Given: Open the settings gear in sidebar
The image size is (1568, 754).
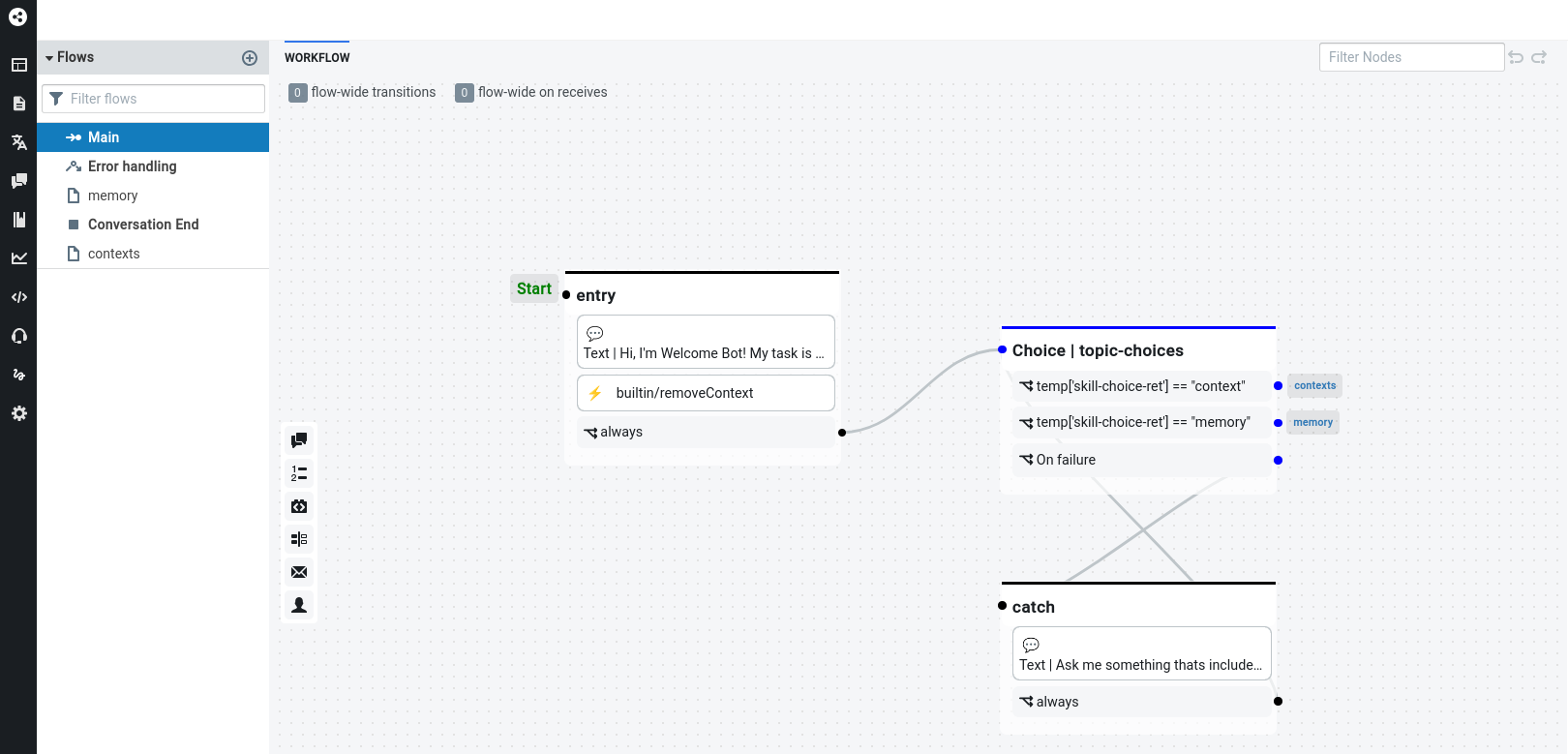Looking at the screenshot, I should point(18,413).
